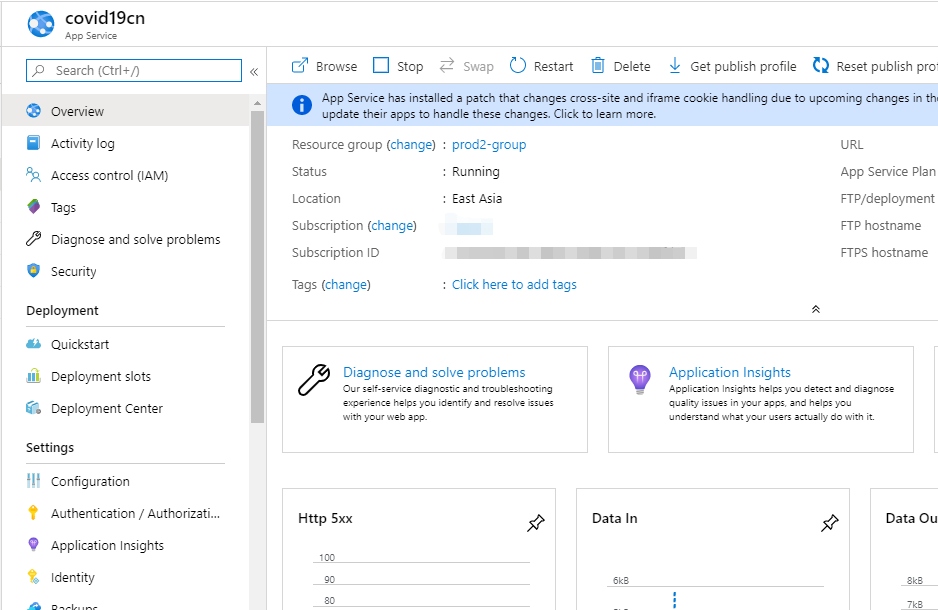The image size is (938, 610).
Task: Click the wrench icon beside Diagnose and solve problems in sidebar
Action: click(34, 239)
